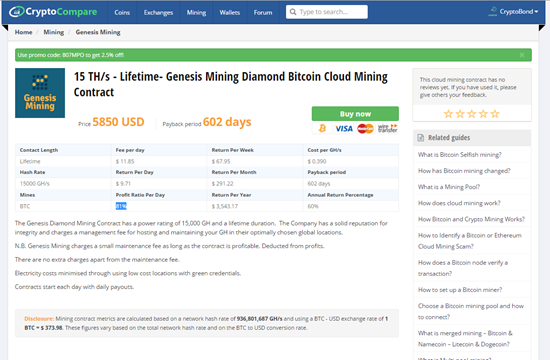Click the 5850 USD price text
Viewport: 550px width, 360px height.
pyautogui.click(x=118, y=122)
